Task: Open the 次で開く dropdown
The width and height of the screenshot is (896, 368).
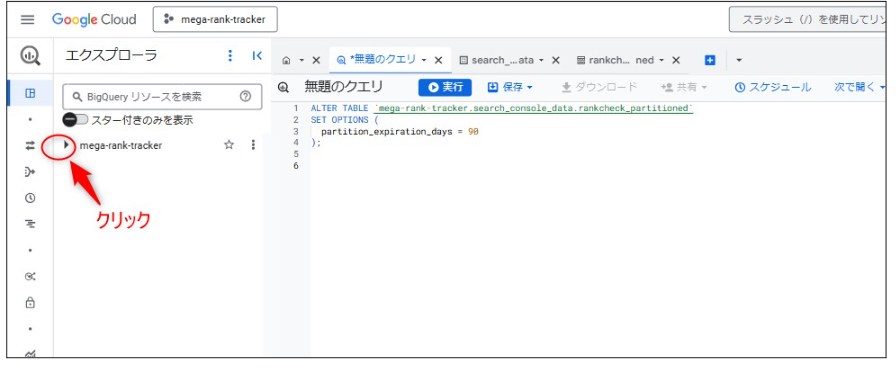Action: click(859, 87)
